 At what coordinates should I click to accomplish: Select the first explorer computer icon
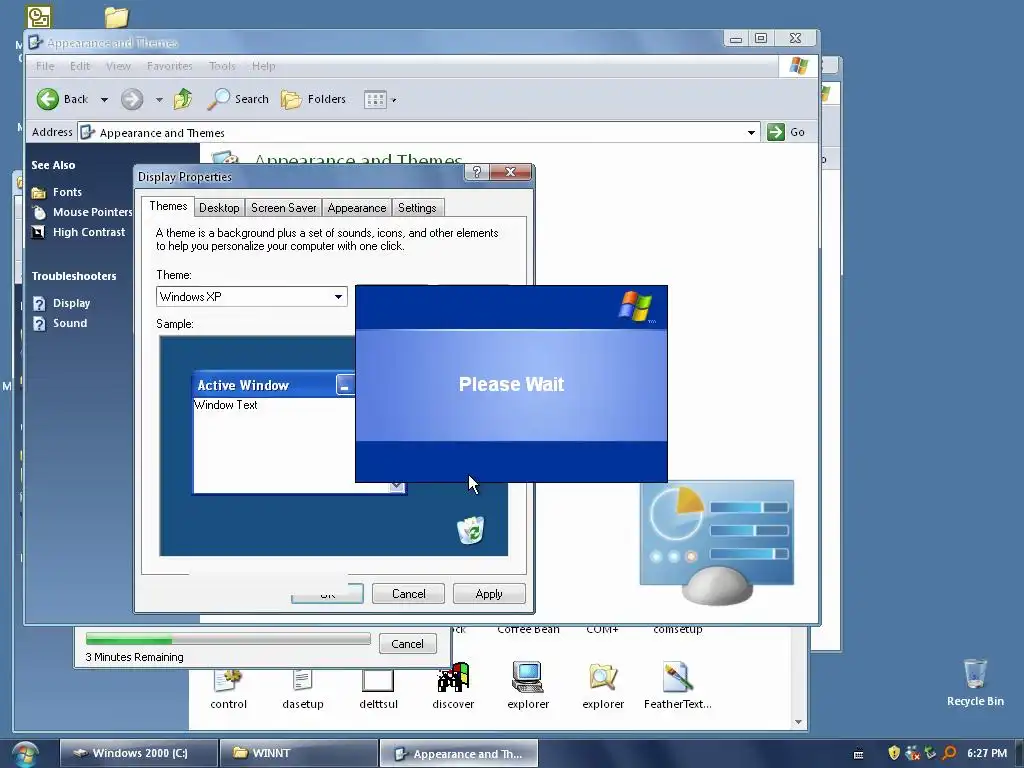pos(528,677)
